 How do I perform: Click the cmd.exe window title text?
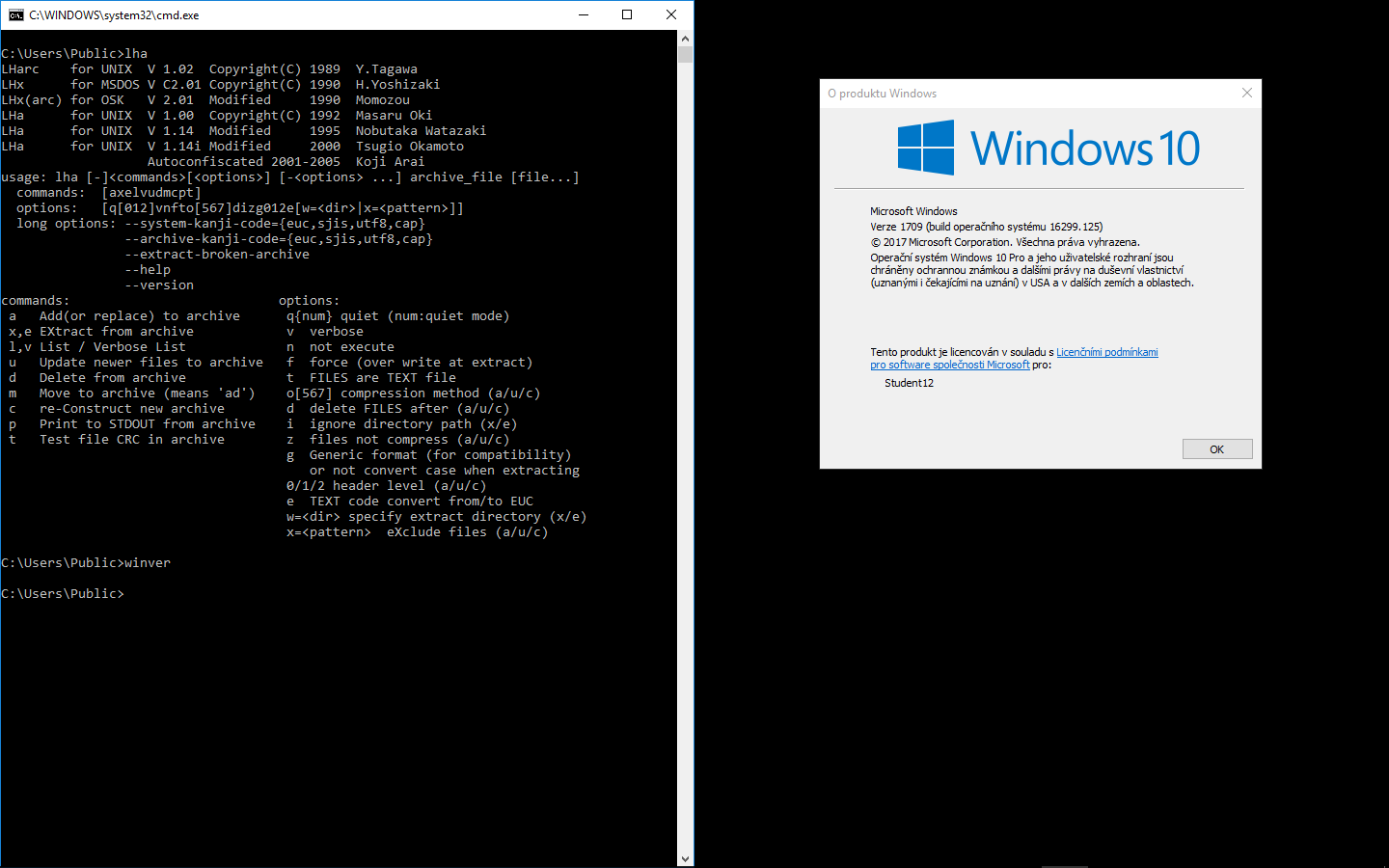114,15
